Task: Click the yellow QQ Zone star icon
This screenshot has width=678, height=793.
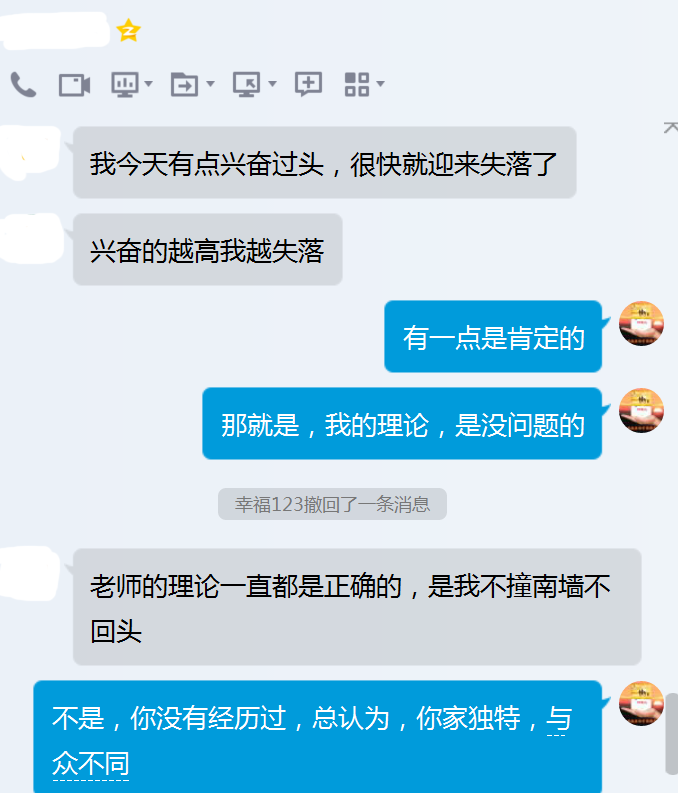Action: click(128, 30)
